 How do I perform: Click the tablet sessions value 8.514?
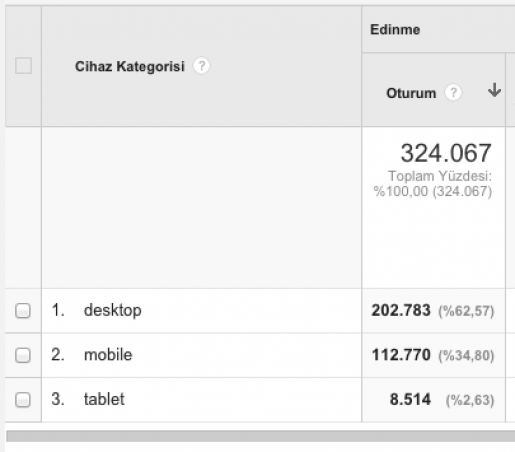pyautogui.click(x=410, y=399)
